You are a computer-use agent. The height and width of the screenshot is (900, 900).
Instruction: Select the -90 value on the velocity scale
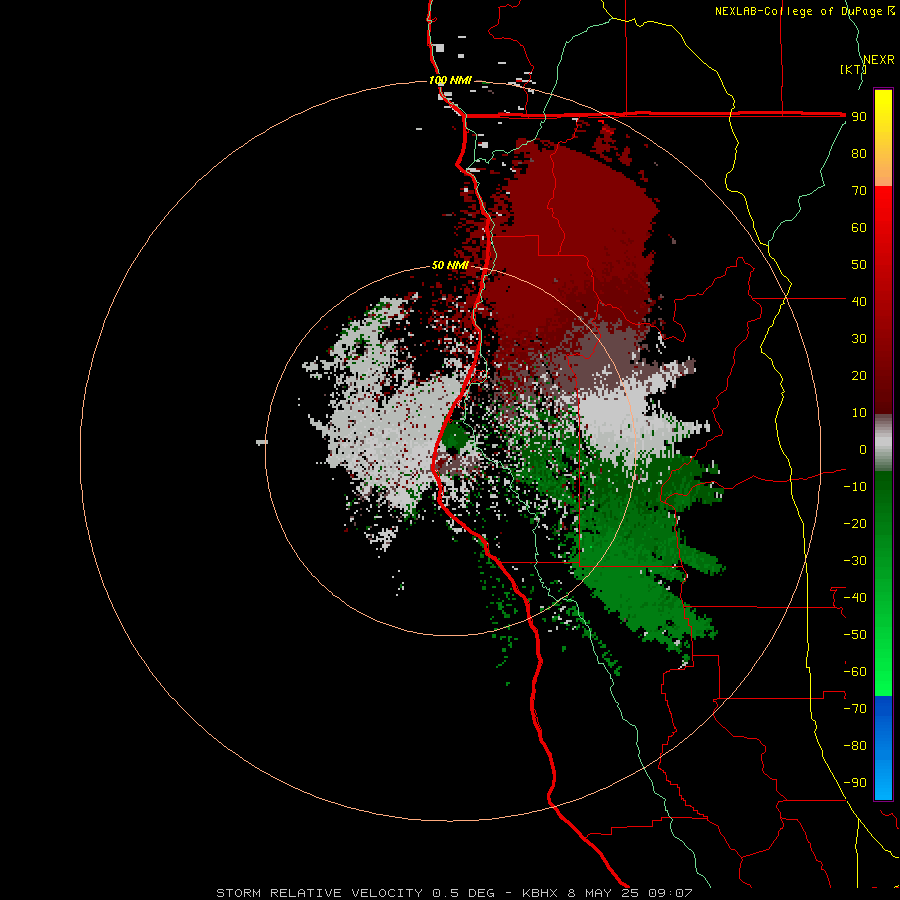(855, 783)
